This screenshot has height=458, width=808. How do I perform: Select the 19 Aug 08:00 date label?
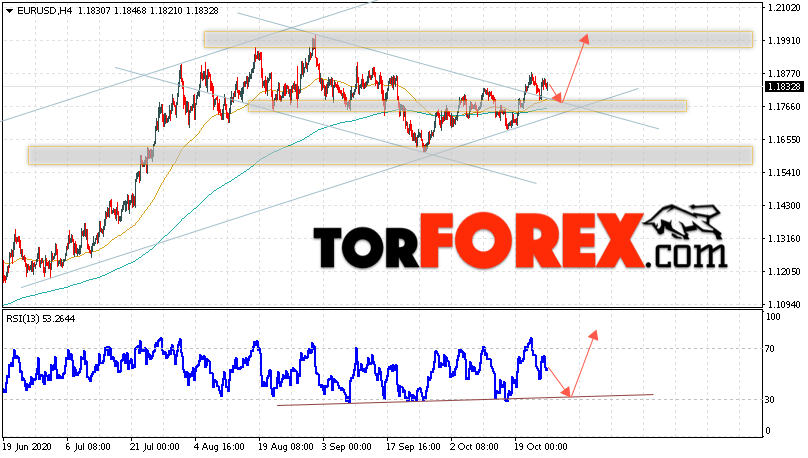click(285, 446)
